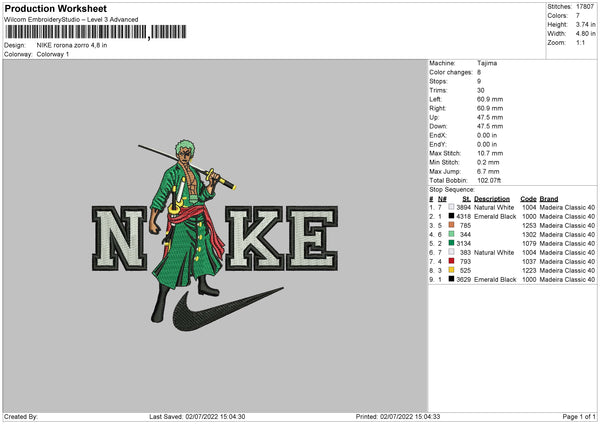Select the black swatch beside stitch count 3629
This screenshot has width=600, height=424.
(452, 279)
